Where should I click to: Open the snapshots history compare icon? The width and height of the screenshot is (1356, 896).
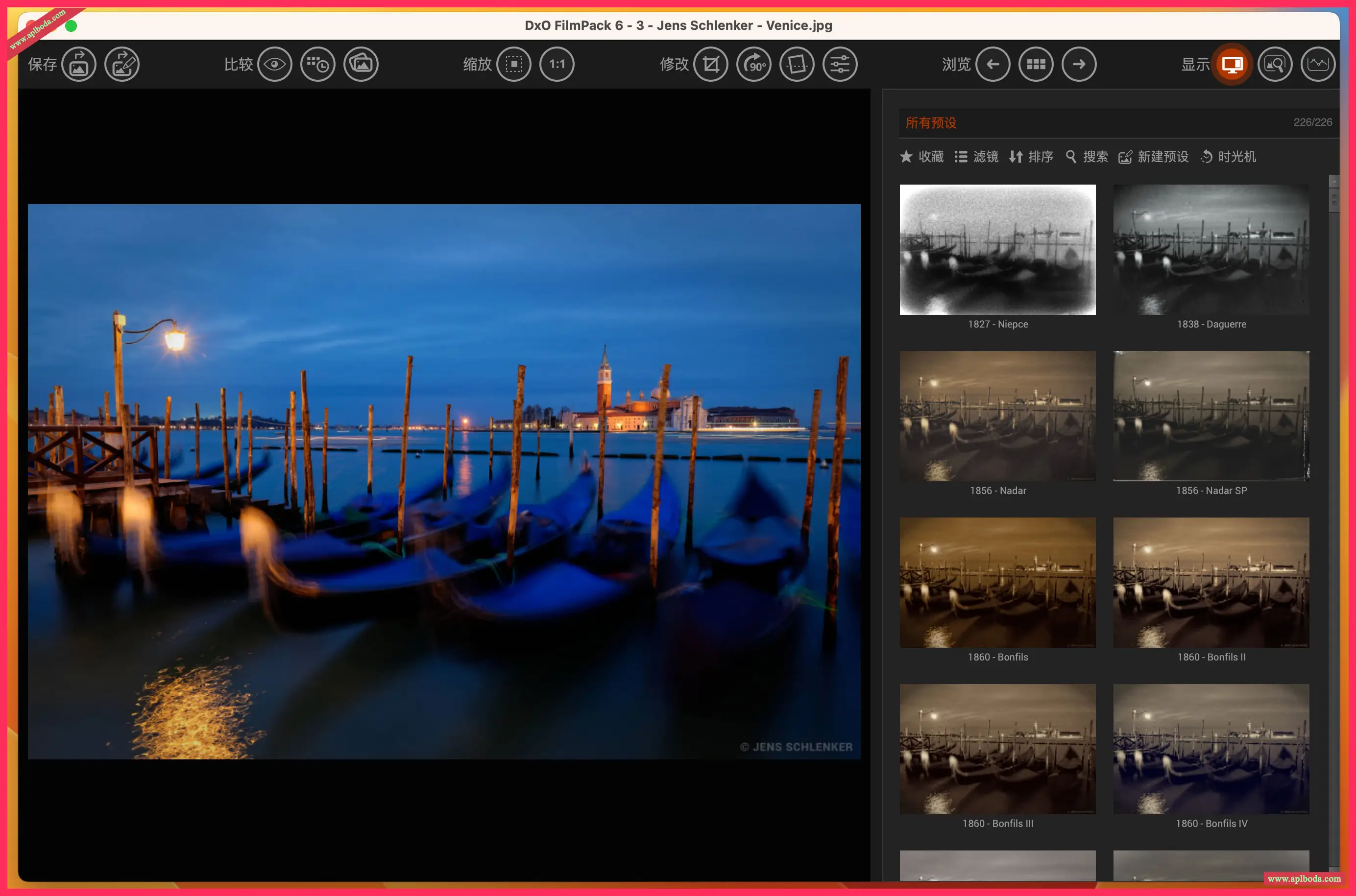coord(318,64)
